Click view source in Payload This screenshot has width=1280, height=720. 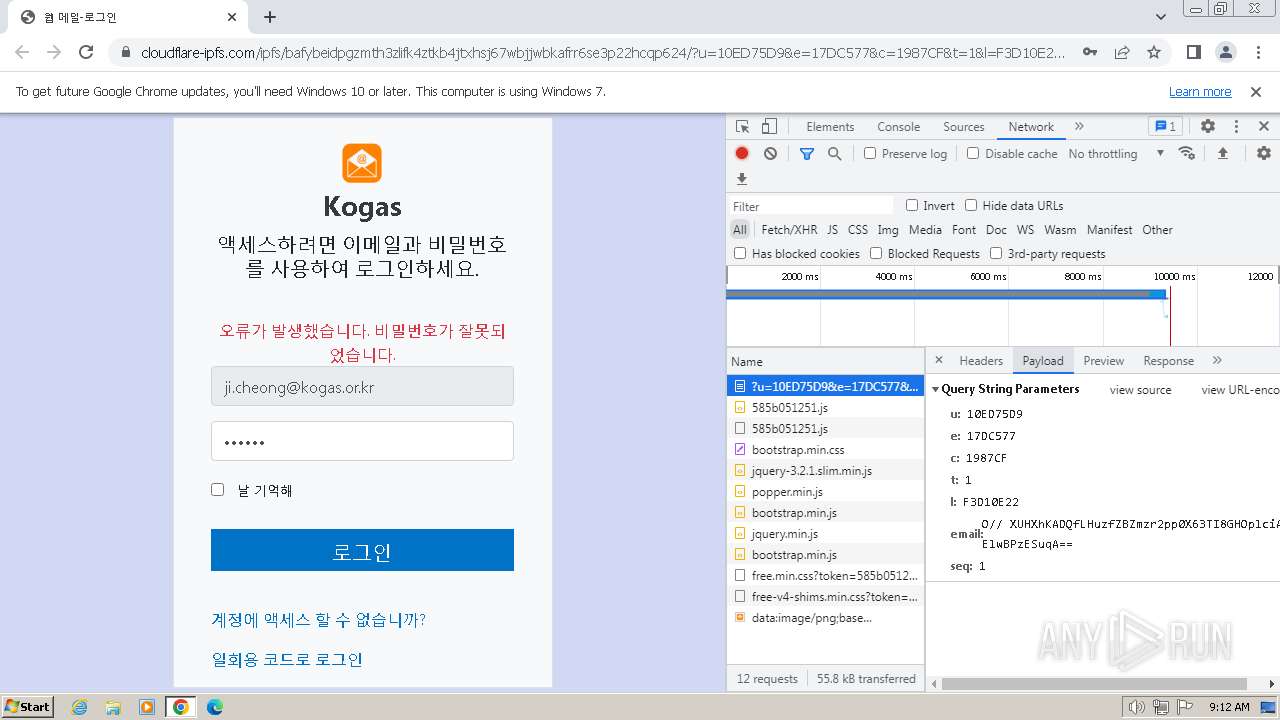pyautogui.click(x=1140, y=390)
